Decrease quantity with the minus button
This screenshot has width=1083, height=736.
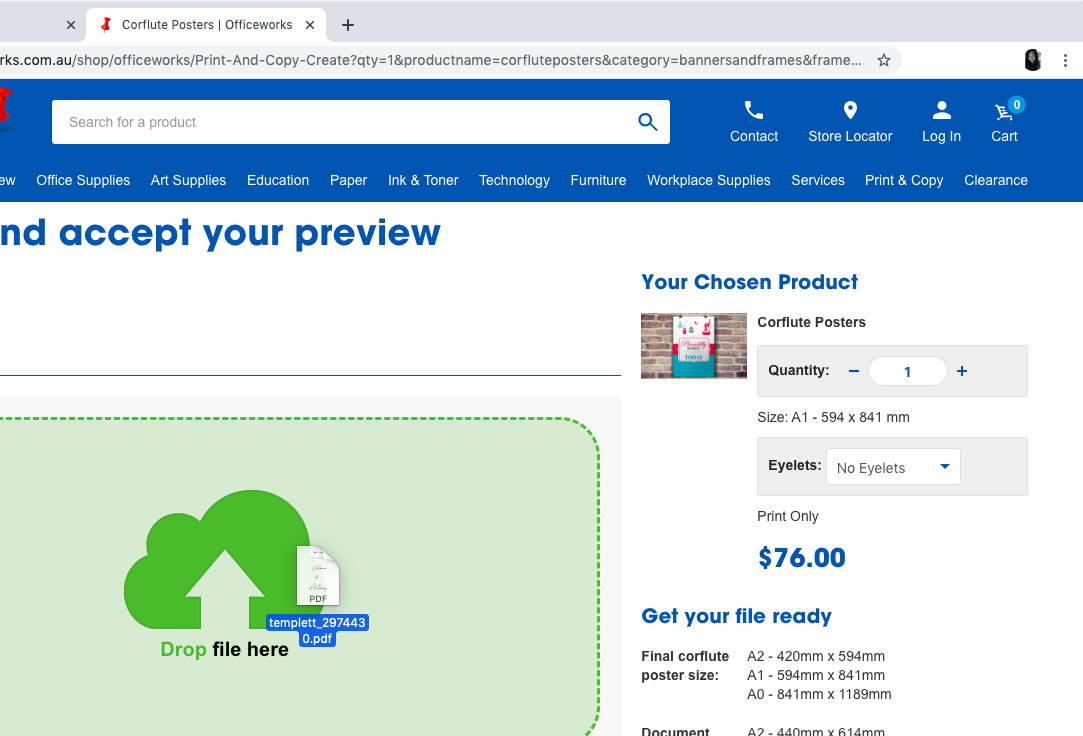854,371
